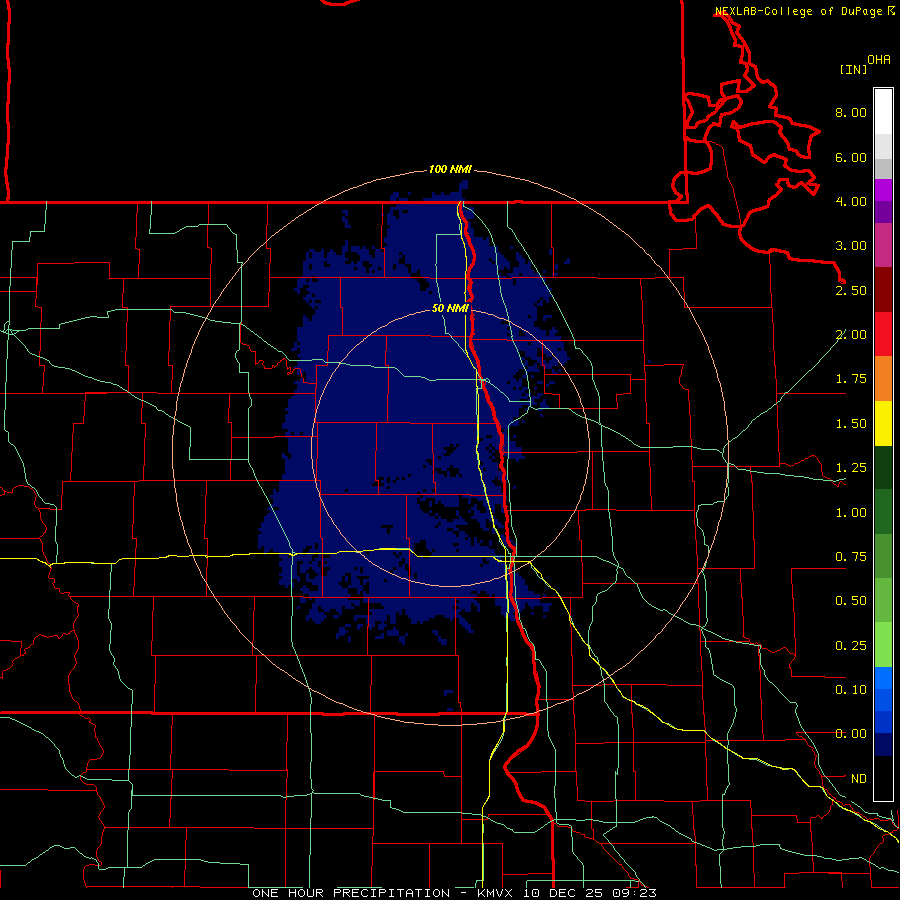Image resolution: width=900 pixels, height=900 pixels.
Task: Click the 100 NMI range ring label
Action: tap(450, 169)
